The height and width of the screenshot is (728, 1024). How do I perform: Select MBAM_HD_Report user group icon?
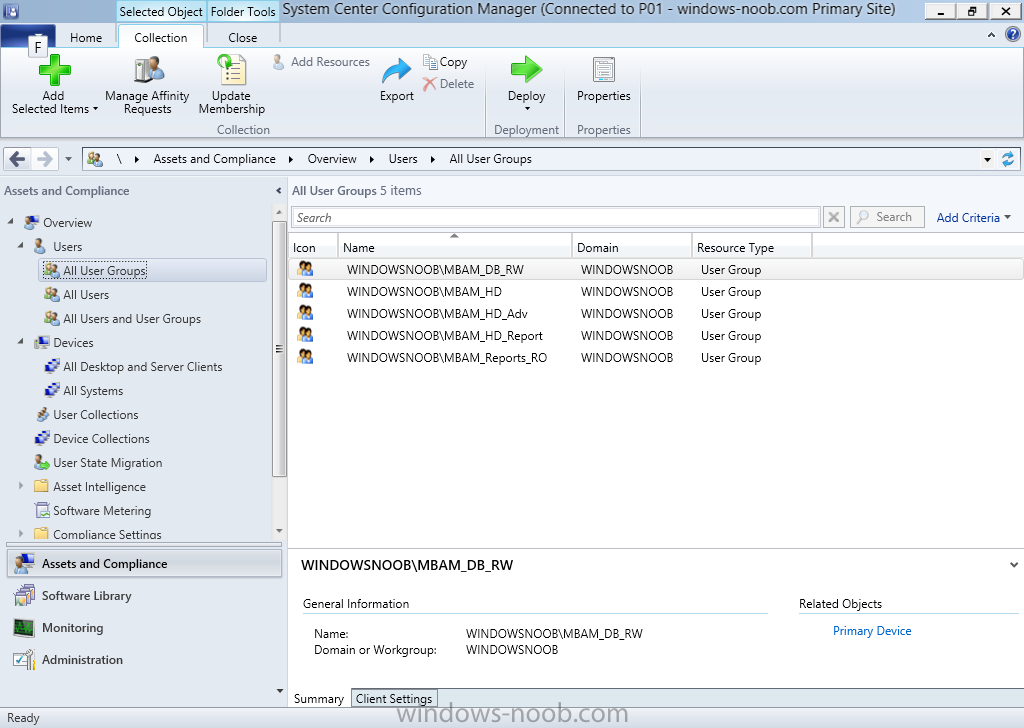point(305,335)
